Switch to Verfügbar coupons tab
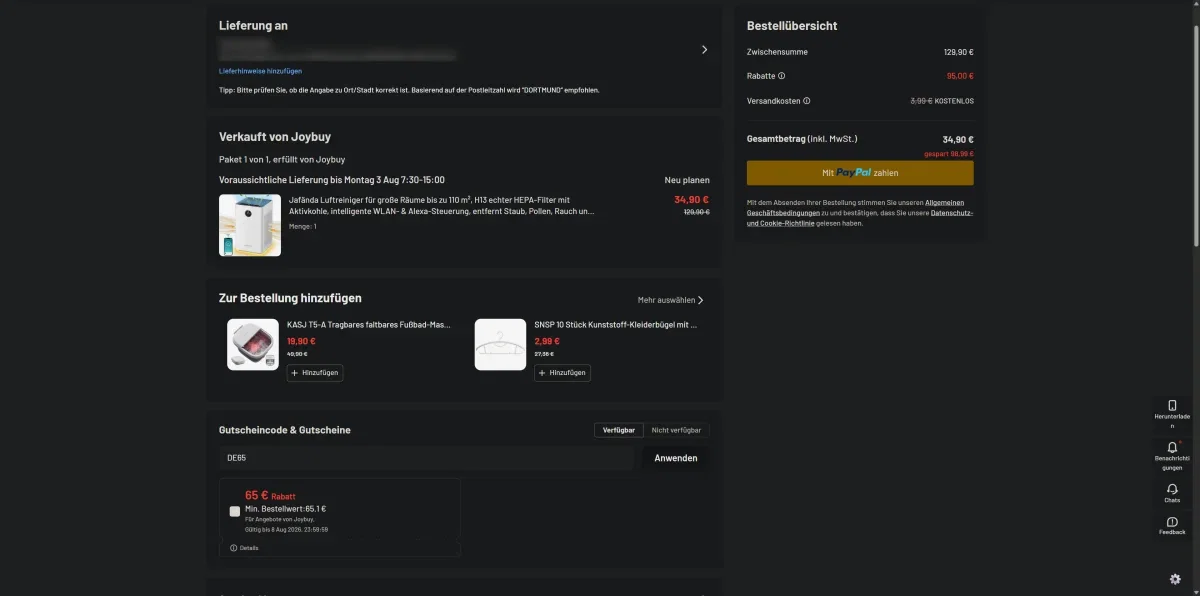The width and height of the screenshot is (1200, 596). click(619, 430)
